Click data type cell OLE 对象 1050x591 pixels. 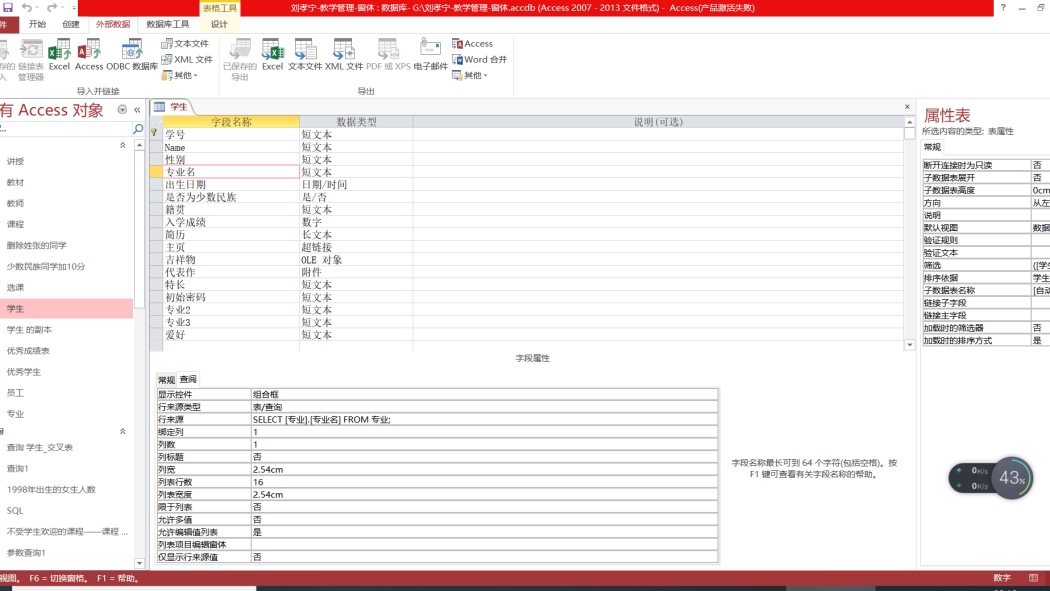[x=356, y=260]
